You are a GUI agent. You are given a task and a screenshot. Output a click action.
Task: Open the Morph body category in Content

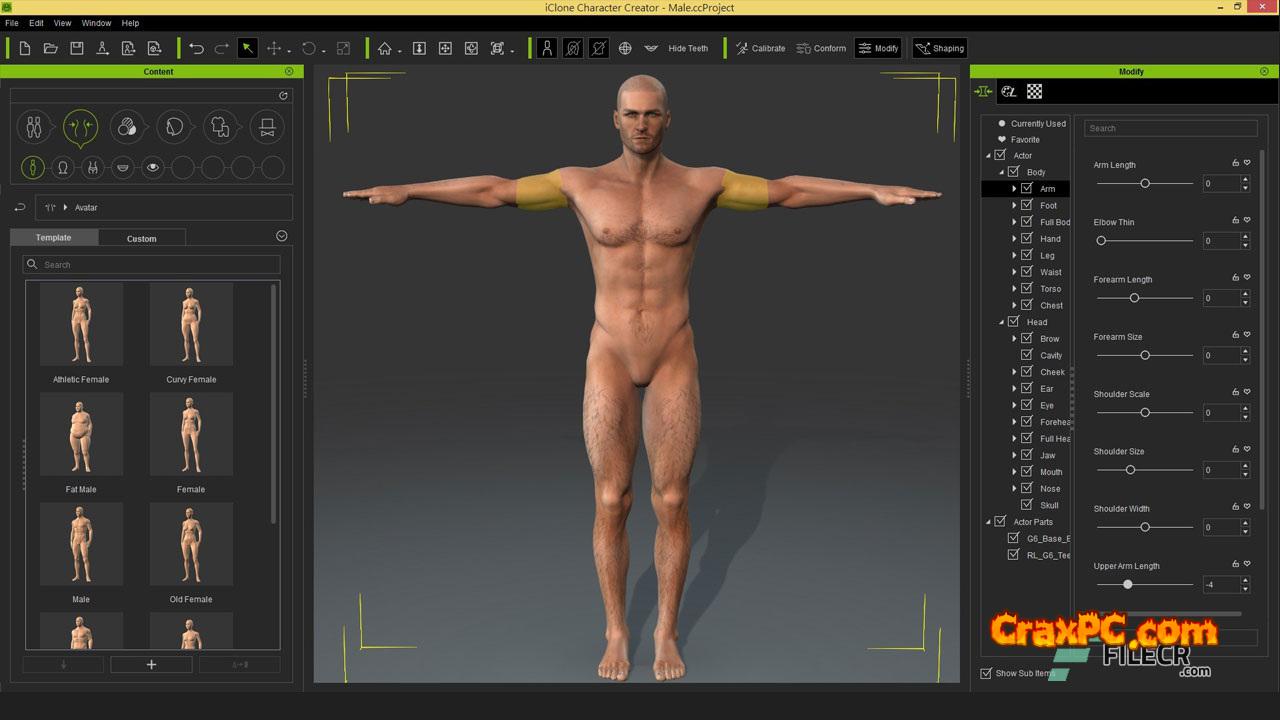click(x=80, y=127)
